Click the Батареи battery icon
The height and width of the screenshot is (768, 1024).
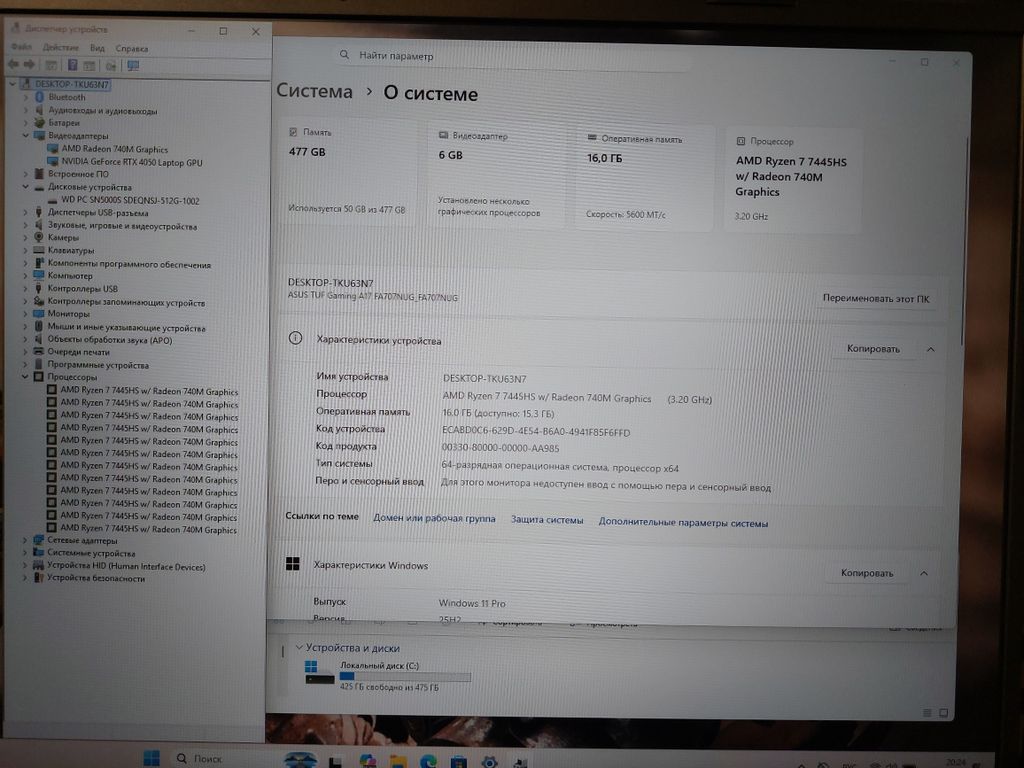(x=39, y=123)
